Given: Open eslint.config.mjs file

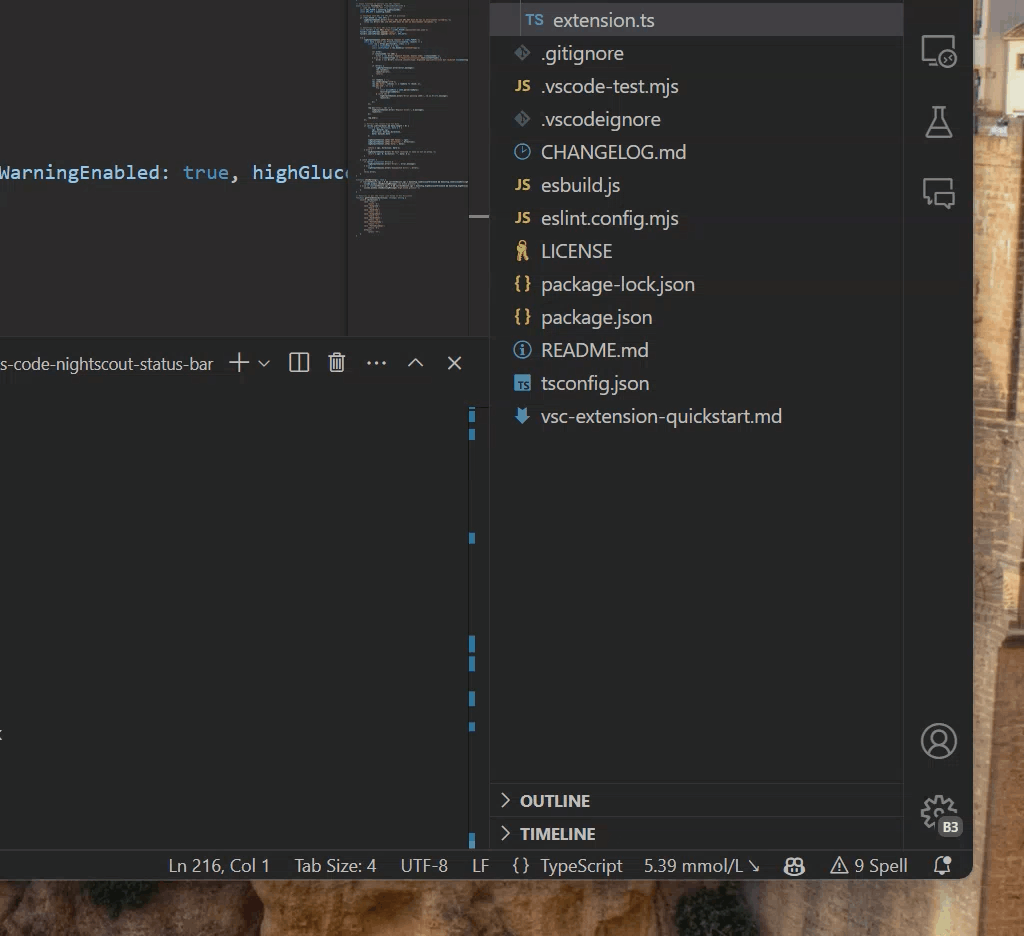Looking at the screenshot, I should click(696, 218).
